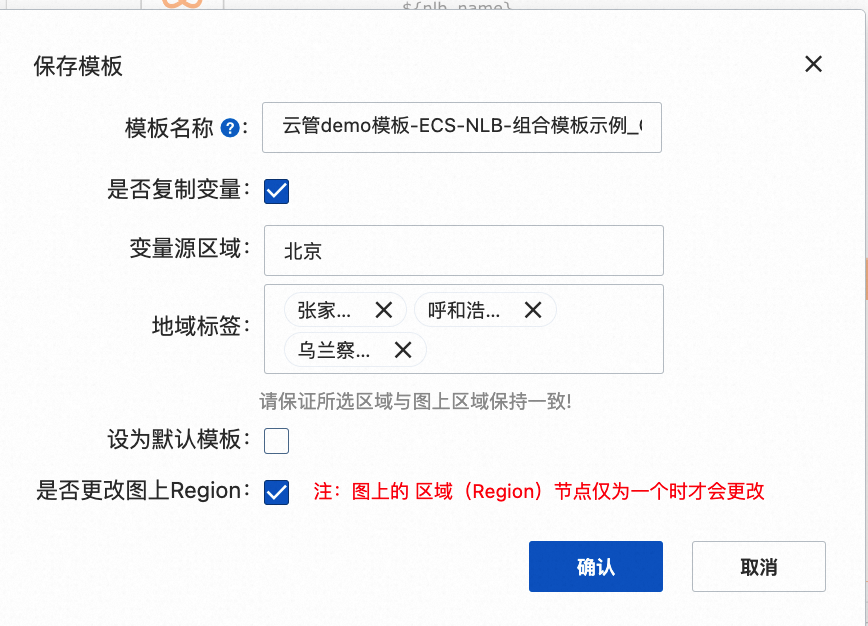Viewport: 868px width, 626px height.
Task: Confirm saving with the 确认 button
Action: click(x=596, y=566)
